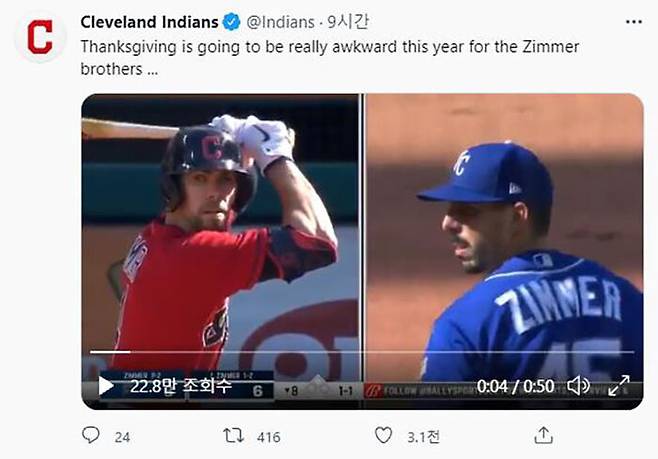Click the 416 retweet count

coord(268,437)
